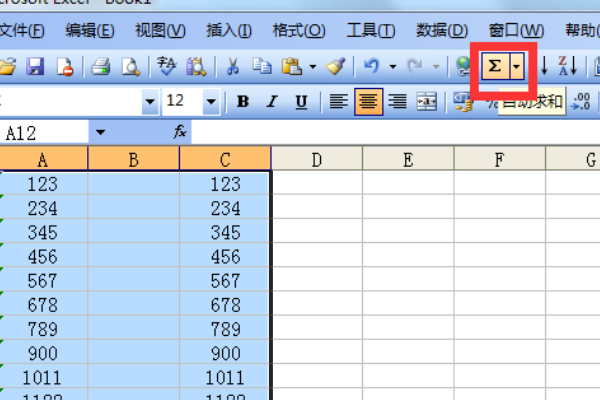Align text left

[x=339, y=102]
